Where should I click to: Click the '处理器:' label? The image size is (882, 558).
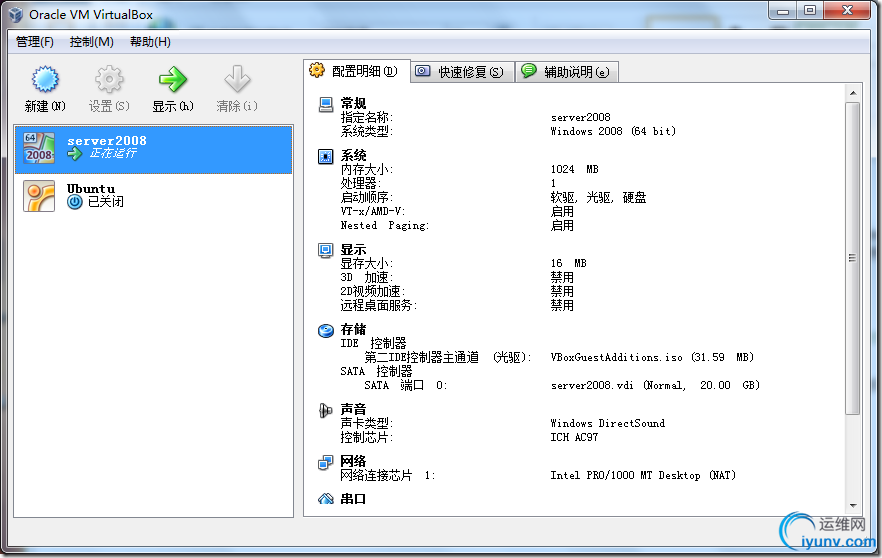coord(361,183)
